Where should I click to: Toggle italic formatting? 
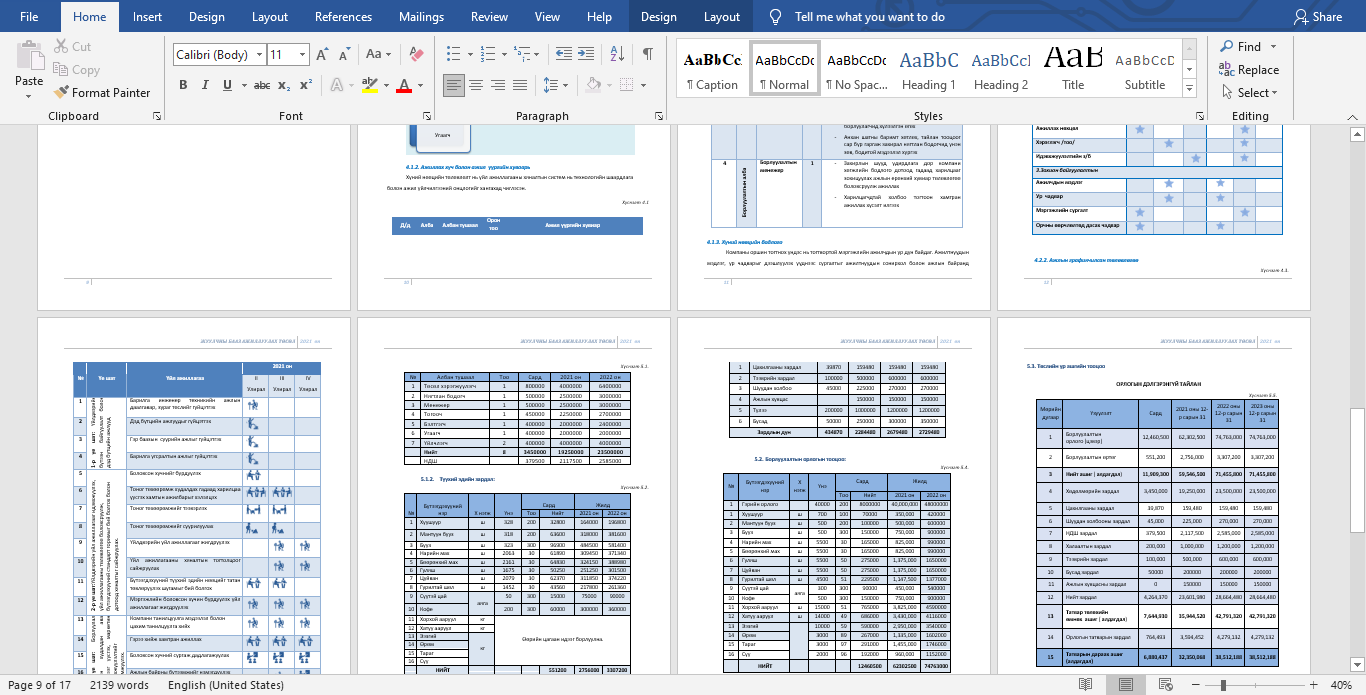tap(206, 85)
